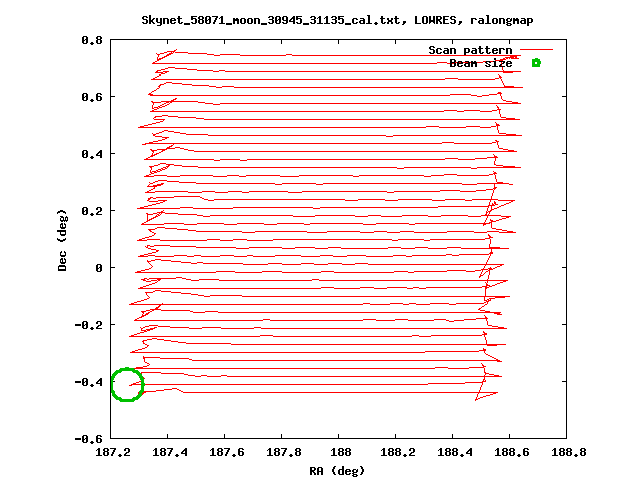
Task: Click the 0.2 y-axis tick label
Action: pyautogui.click(x=91, y=211)
